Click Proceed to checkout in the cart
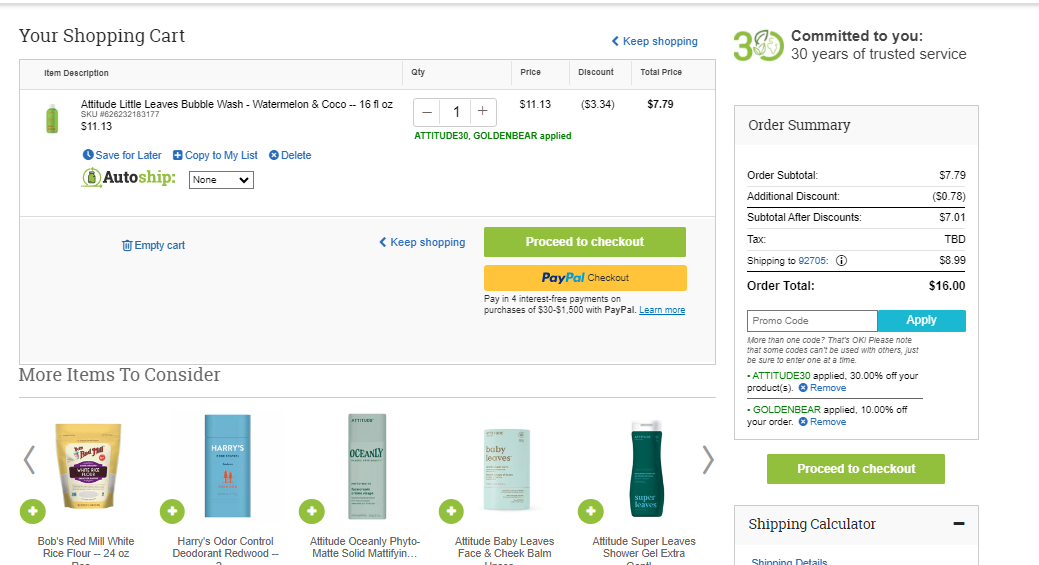The width and height of the screenshot is (1039, 565). pyautogui.click(x=584, y=242)
